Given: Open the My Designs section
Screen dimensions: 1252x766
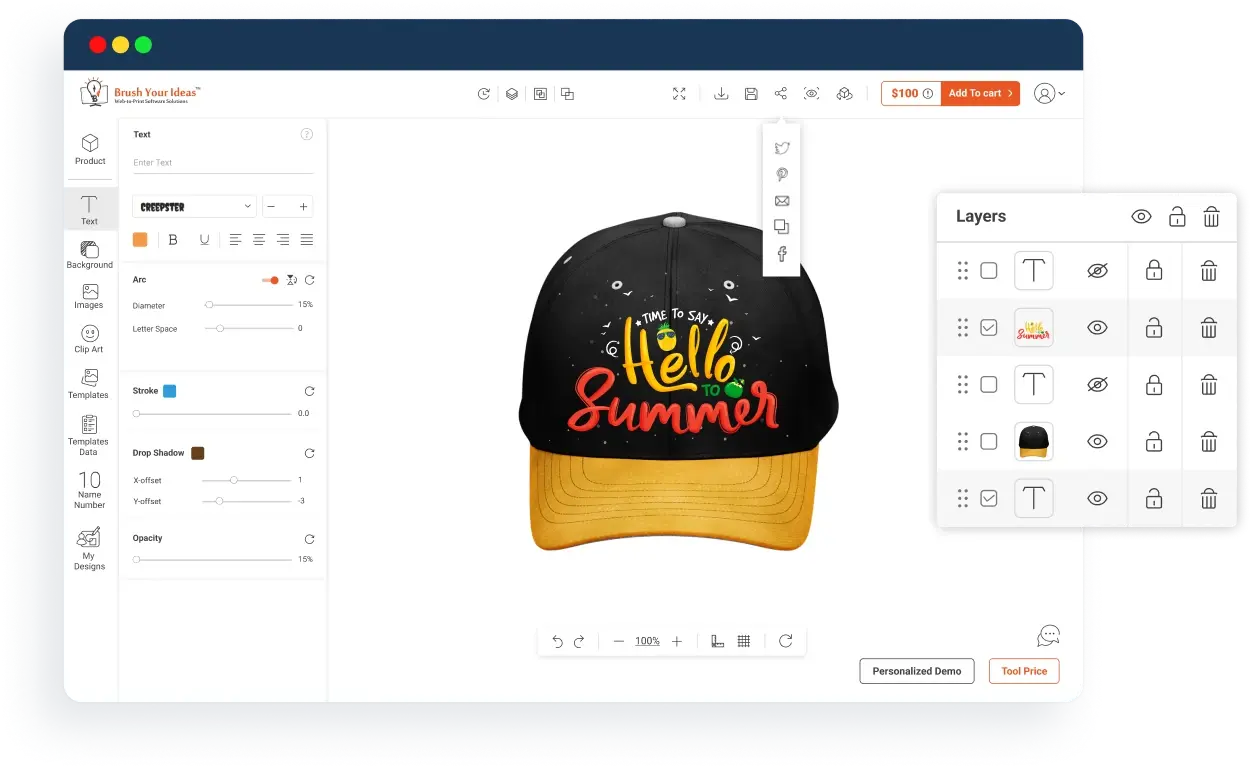Looking at the screenshot, I should 89,550.
